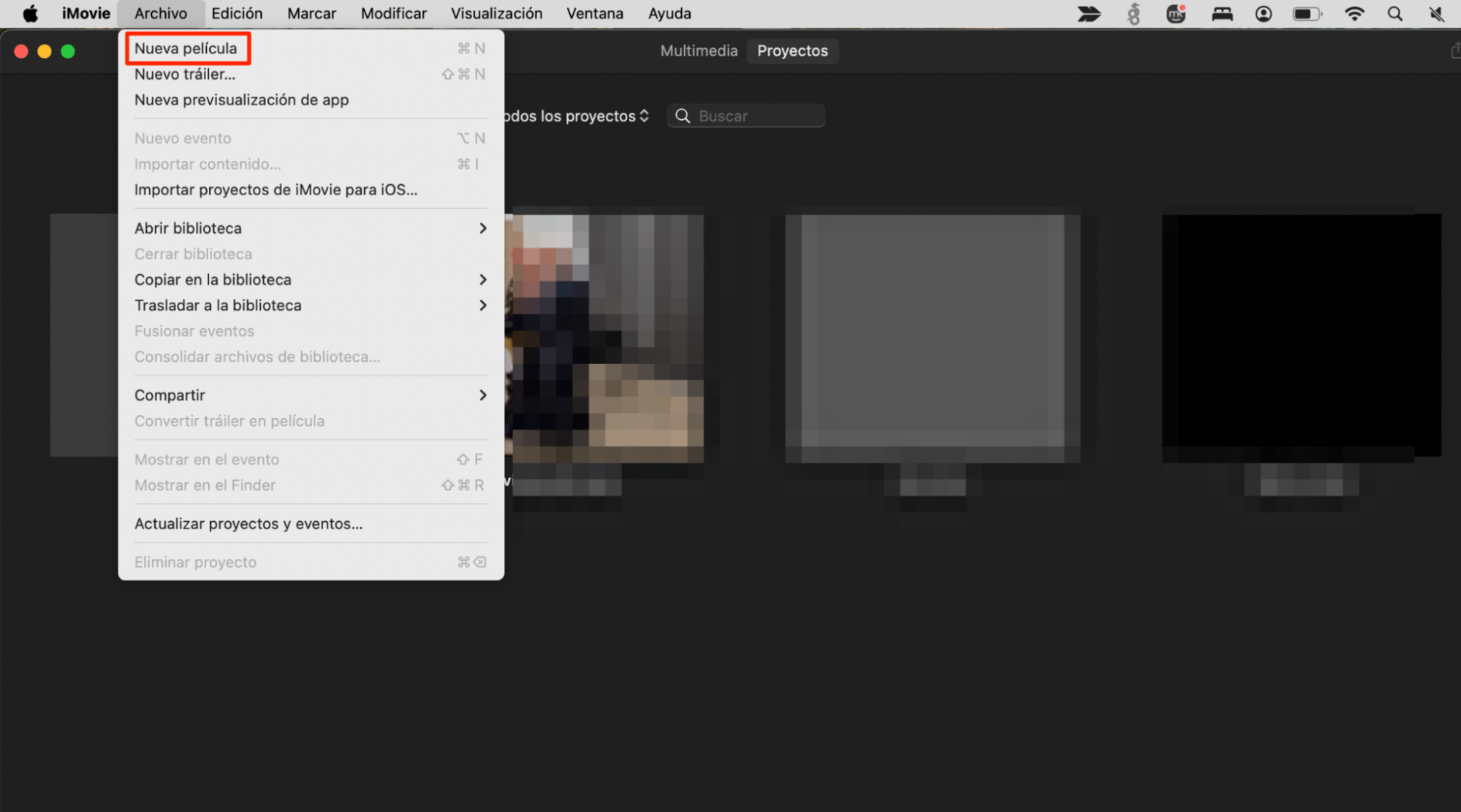Close the iMovie window with red button
The width and height of the screenshot is (1461, 812).
coord(21,51)
